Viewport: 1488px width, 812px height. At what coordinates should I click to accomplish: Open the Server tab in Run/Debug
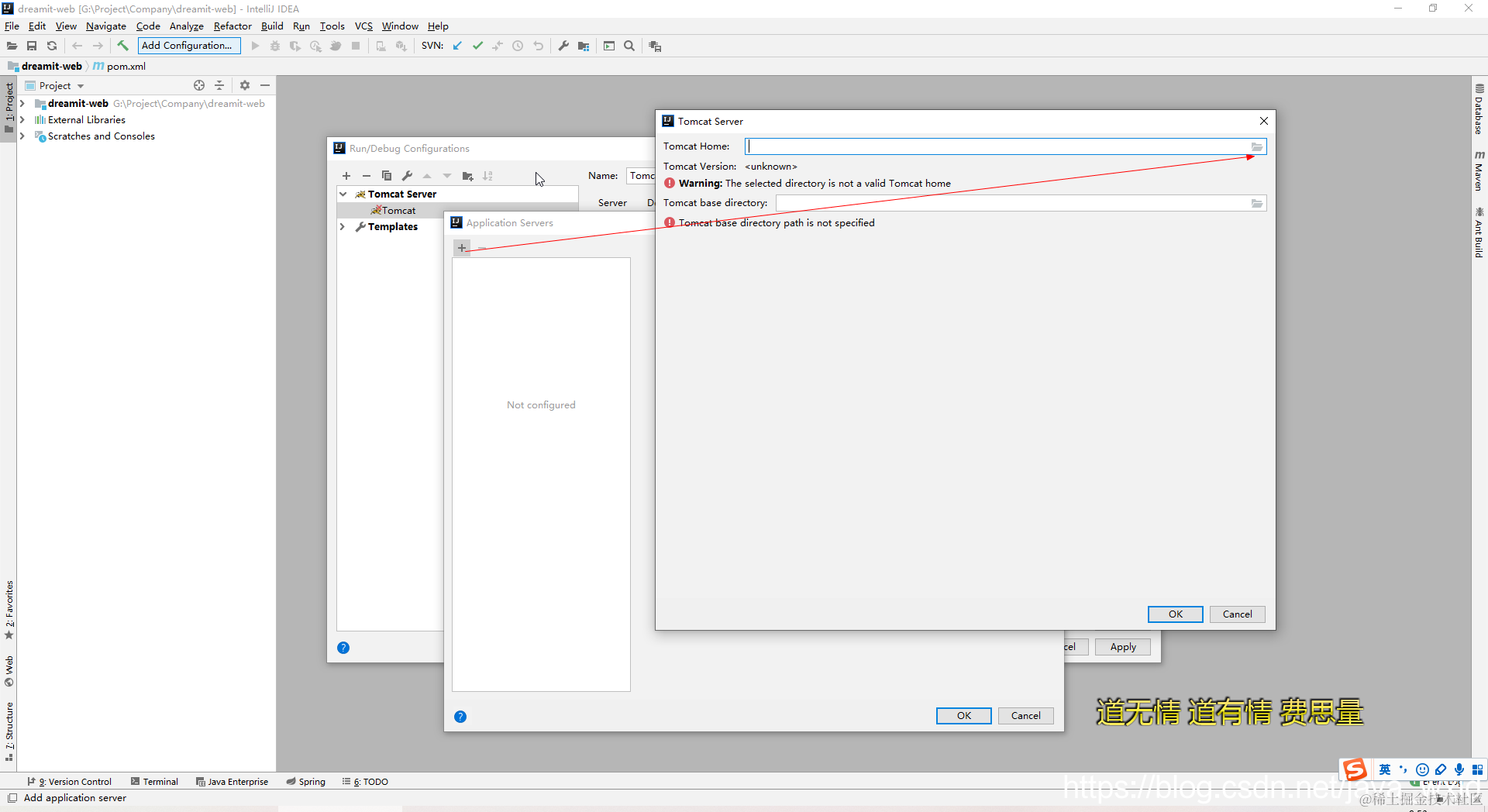[x=612, y=202]
